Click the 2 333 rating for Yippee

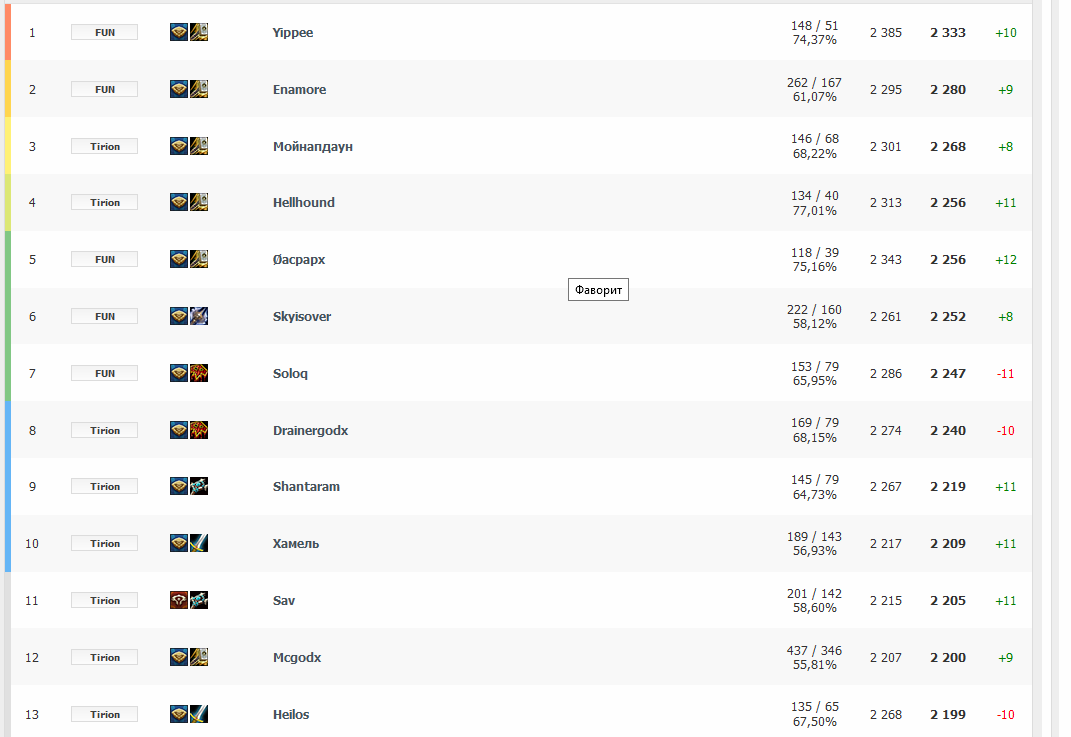[948, 32]
